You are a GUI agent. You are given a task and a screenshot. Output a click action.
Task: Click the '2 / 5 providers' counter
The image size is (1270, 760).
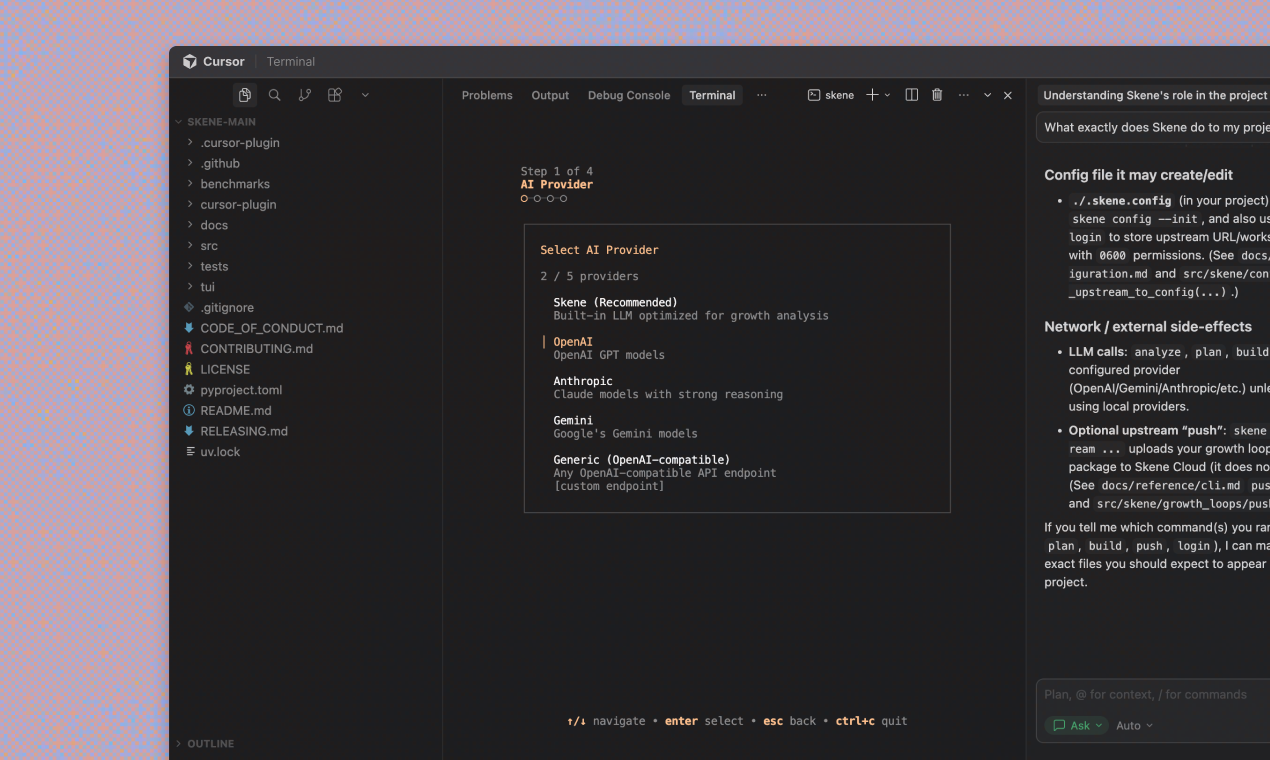[589, 276]
